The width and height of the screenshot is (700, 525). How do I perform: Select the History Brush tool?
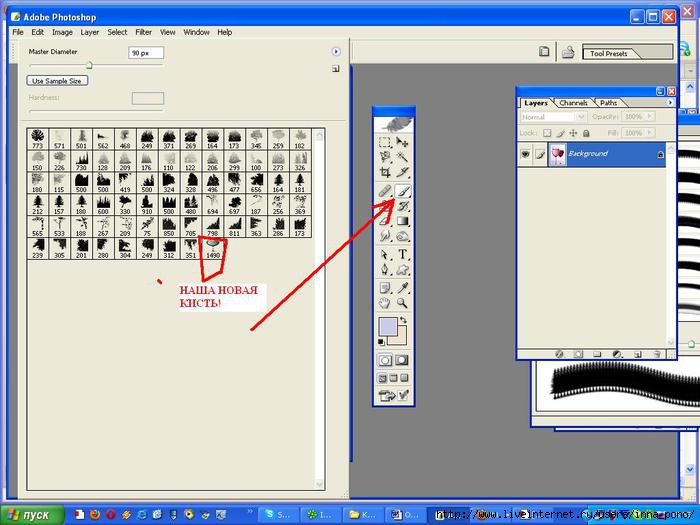click(402, 206)
